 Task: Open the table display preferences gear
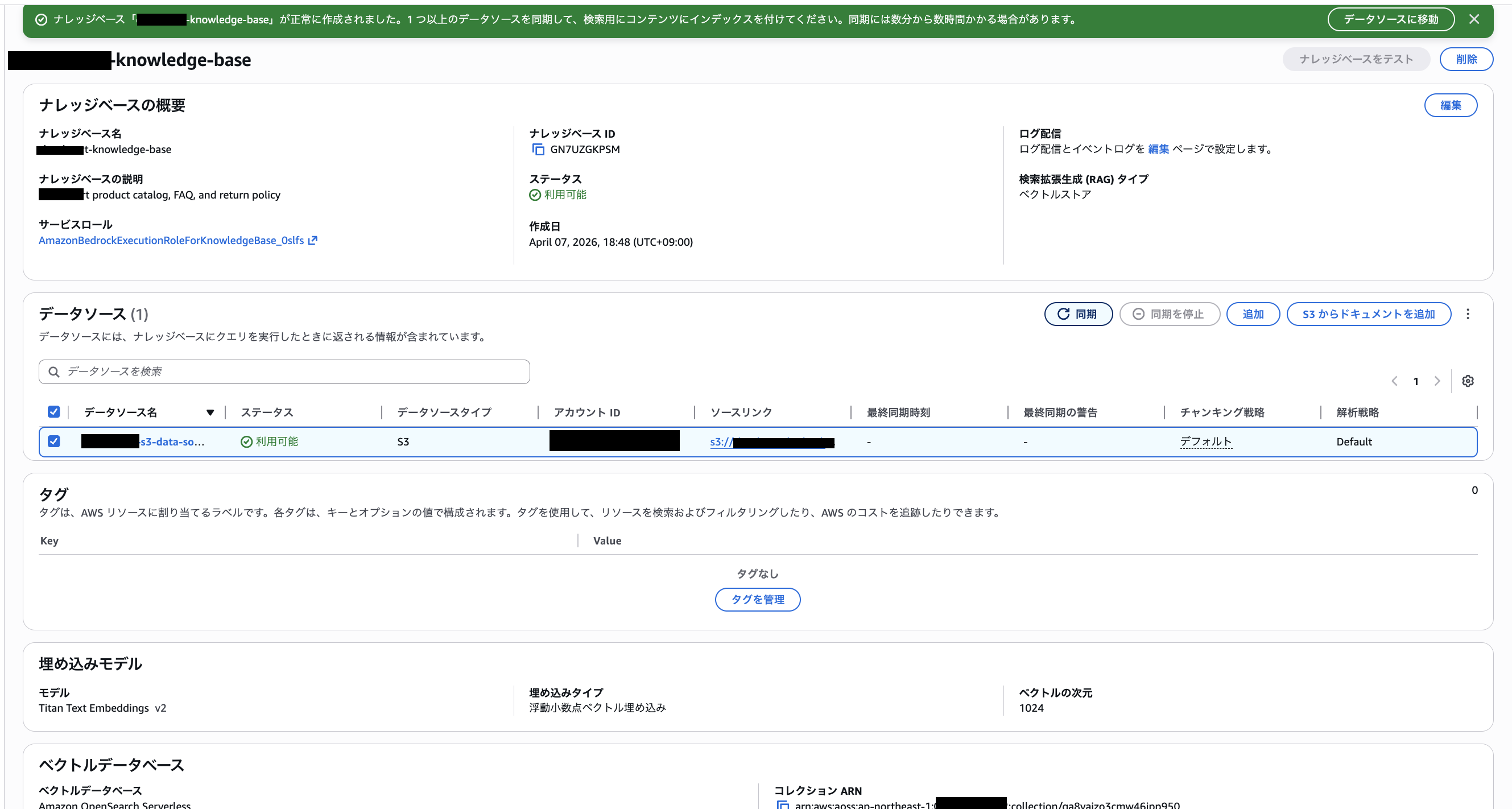1468,381
